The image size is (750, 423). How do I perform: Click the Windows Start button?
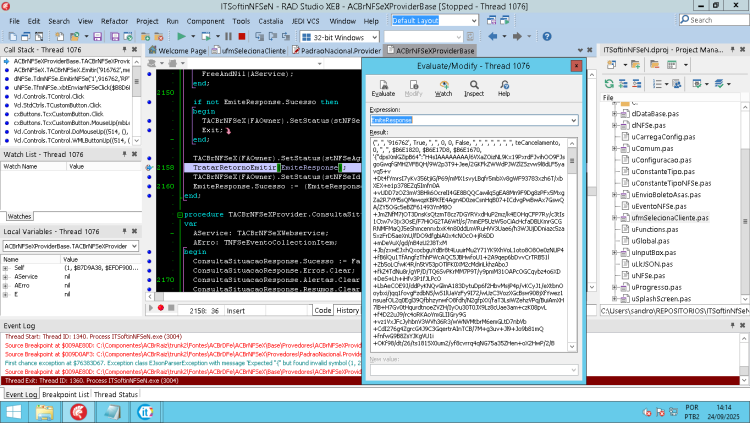tap(13, 412)
